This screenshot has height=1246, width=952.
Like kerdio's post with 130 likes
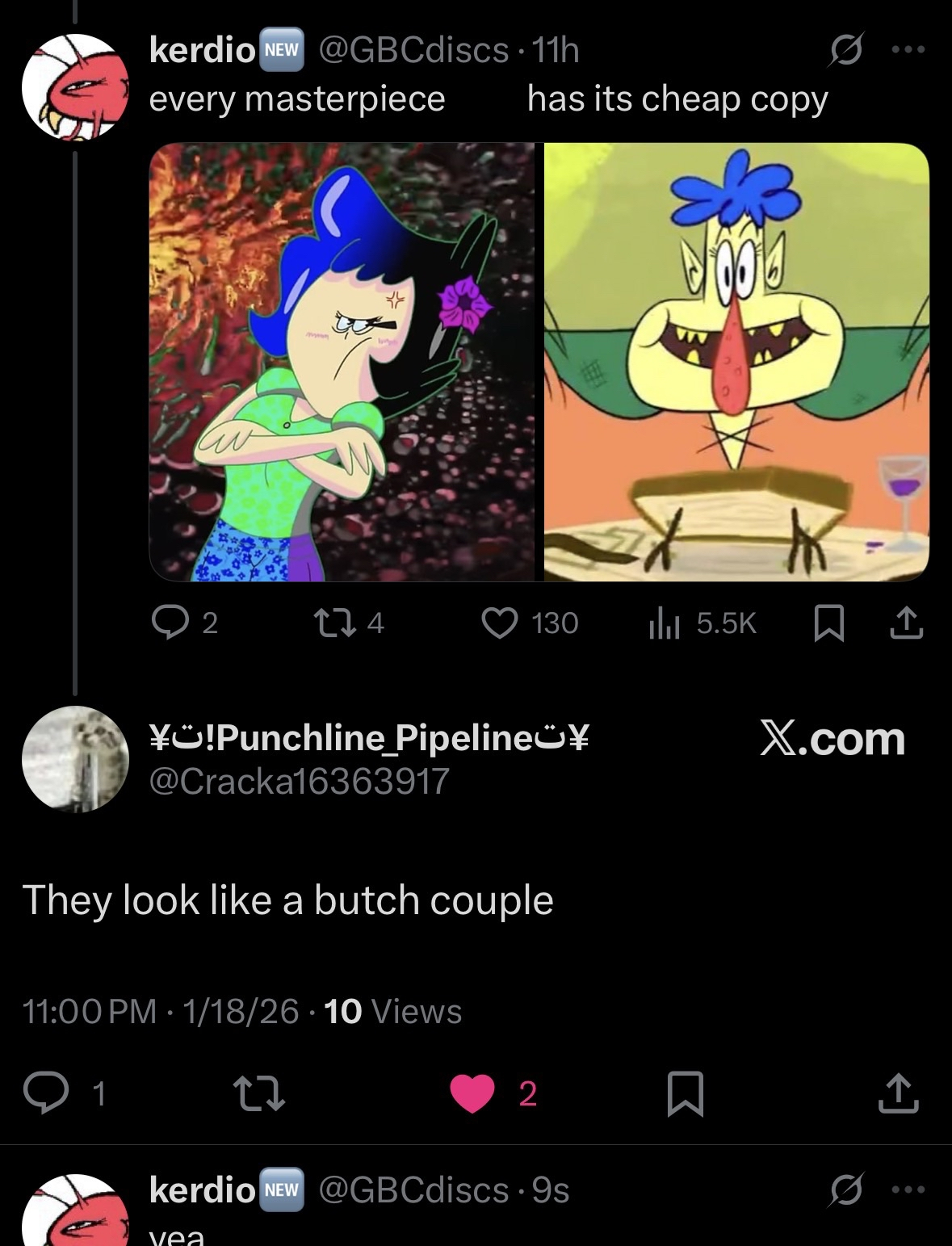point(500,623)
